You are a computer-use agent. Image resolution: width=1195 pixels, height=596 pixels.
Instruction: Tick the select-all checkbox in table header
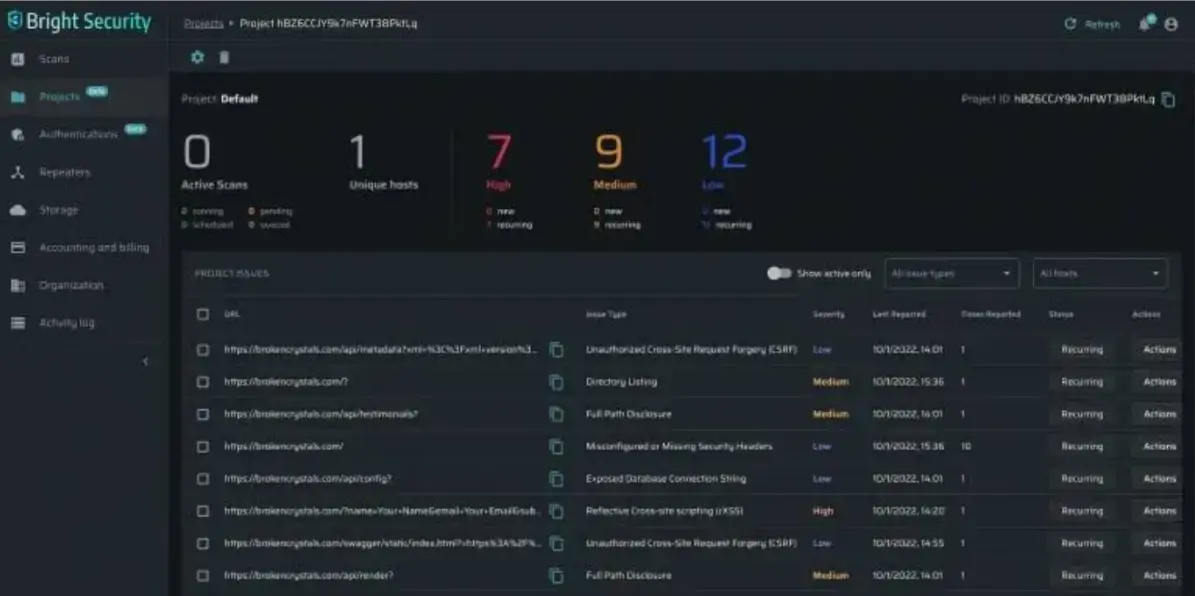click(203, 314)
